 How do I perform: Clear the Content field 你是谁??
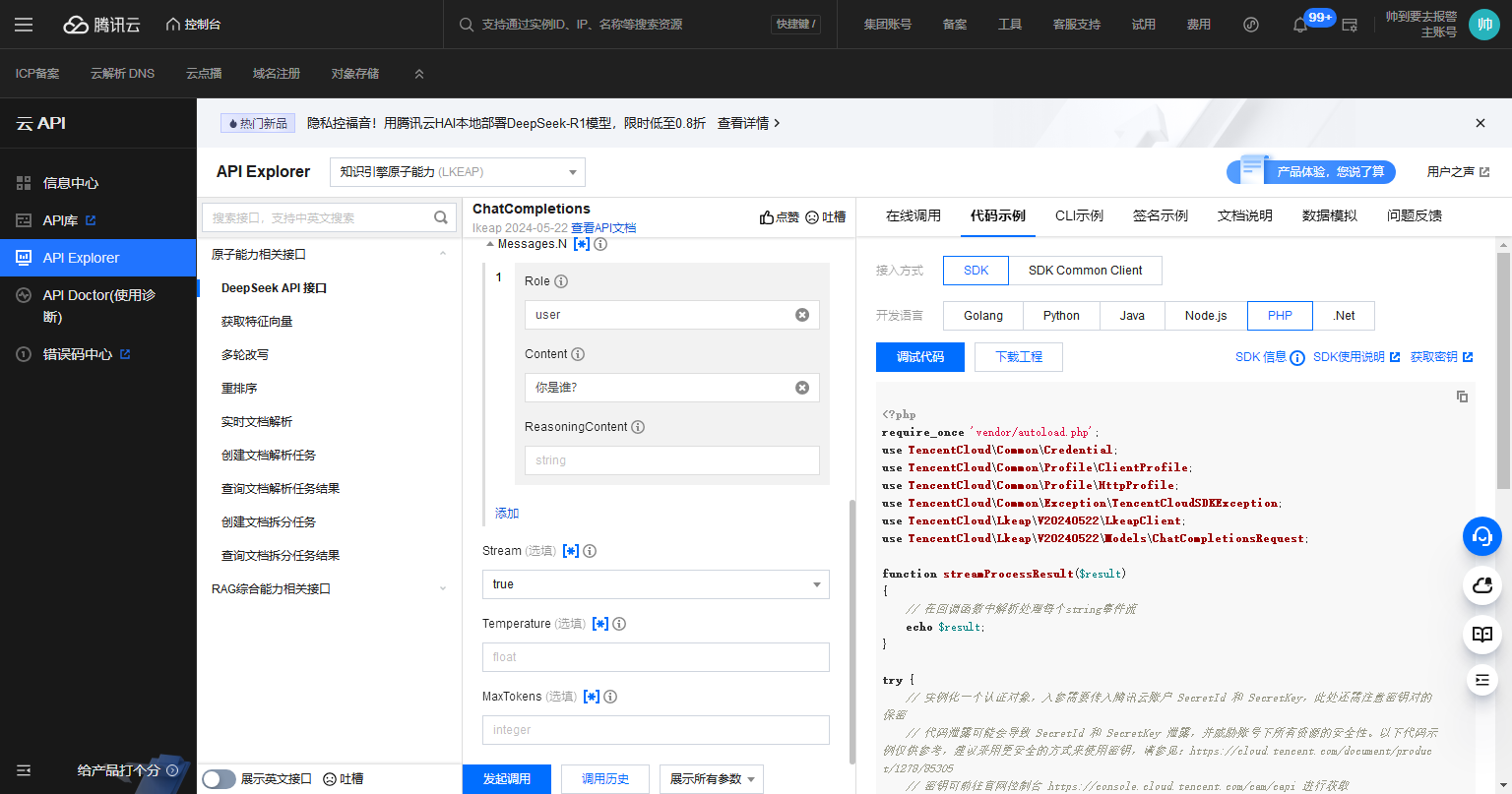[802, 388]
